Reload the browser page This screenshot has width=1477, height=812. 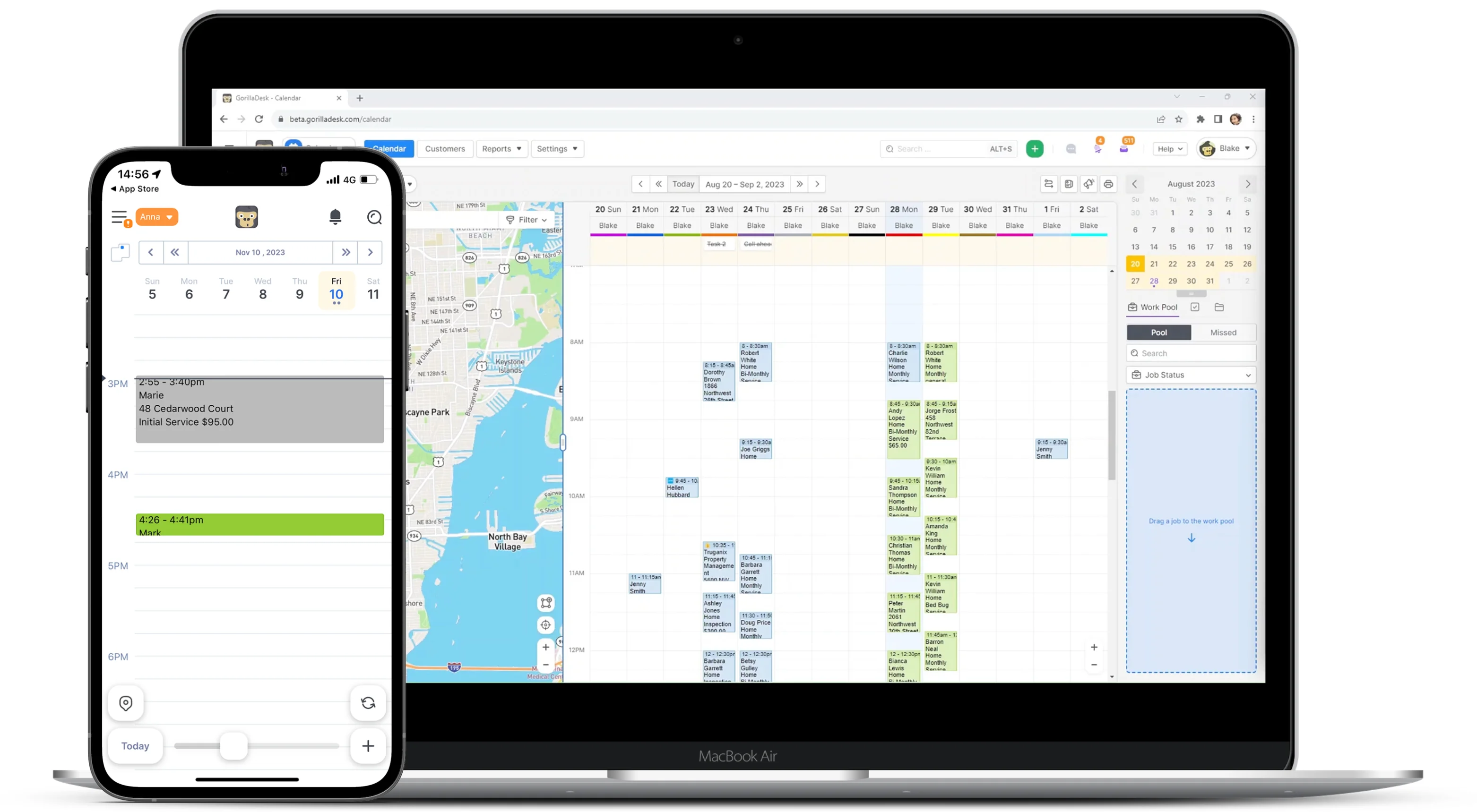coord(259,119)
